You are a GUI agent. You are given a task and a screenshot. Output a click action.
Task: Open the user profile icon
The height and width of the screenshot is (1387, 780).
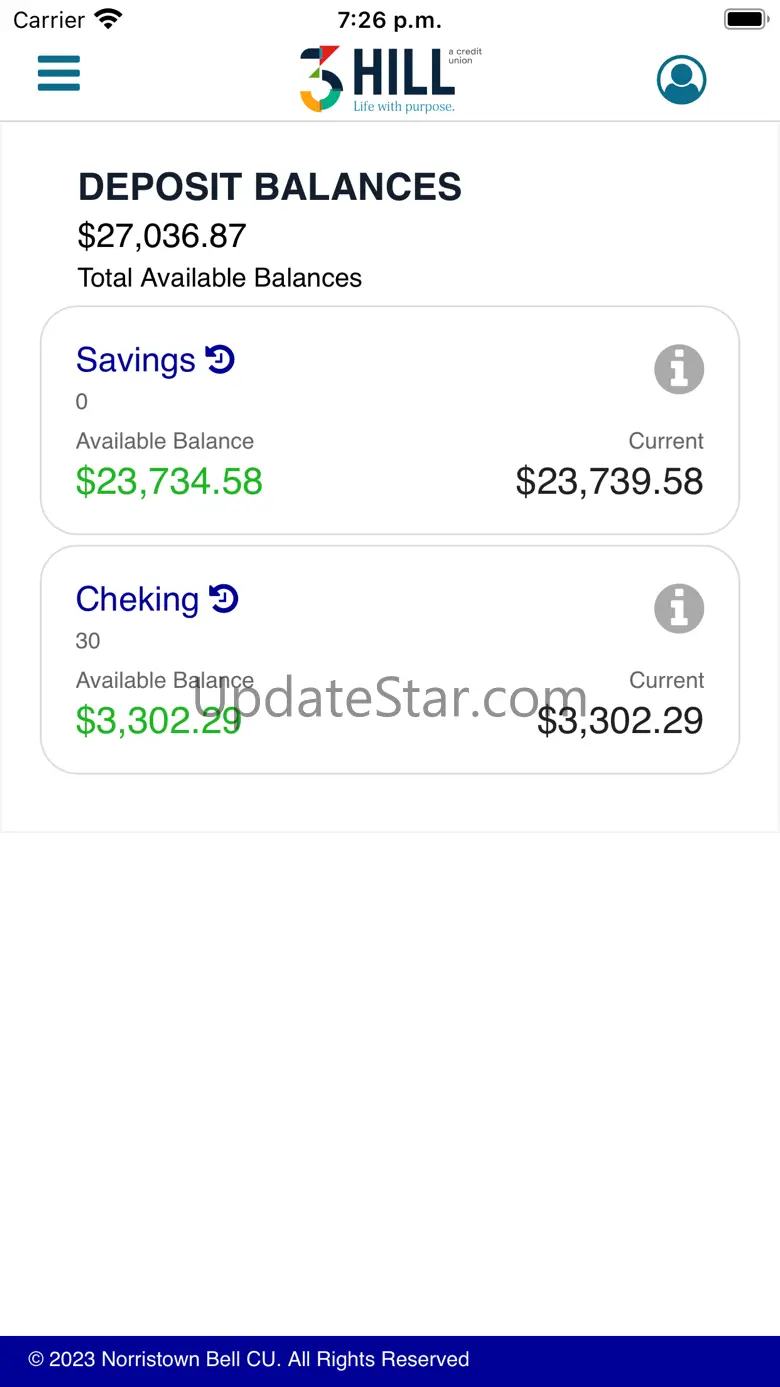point(682,79)
